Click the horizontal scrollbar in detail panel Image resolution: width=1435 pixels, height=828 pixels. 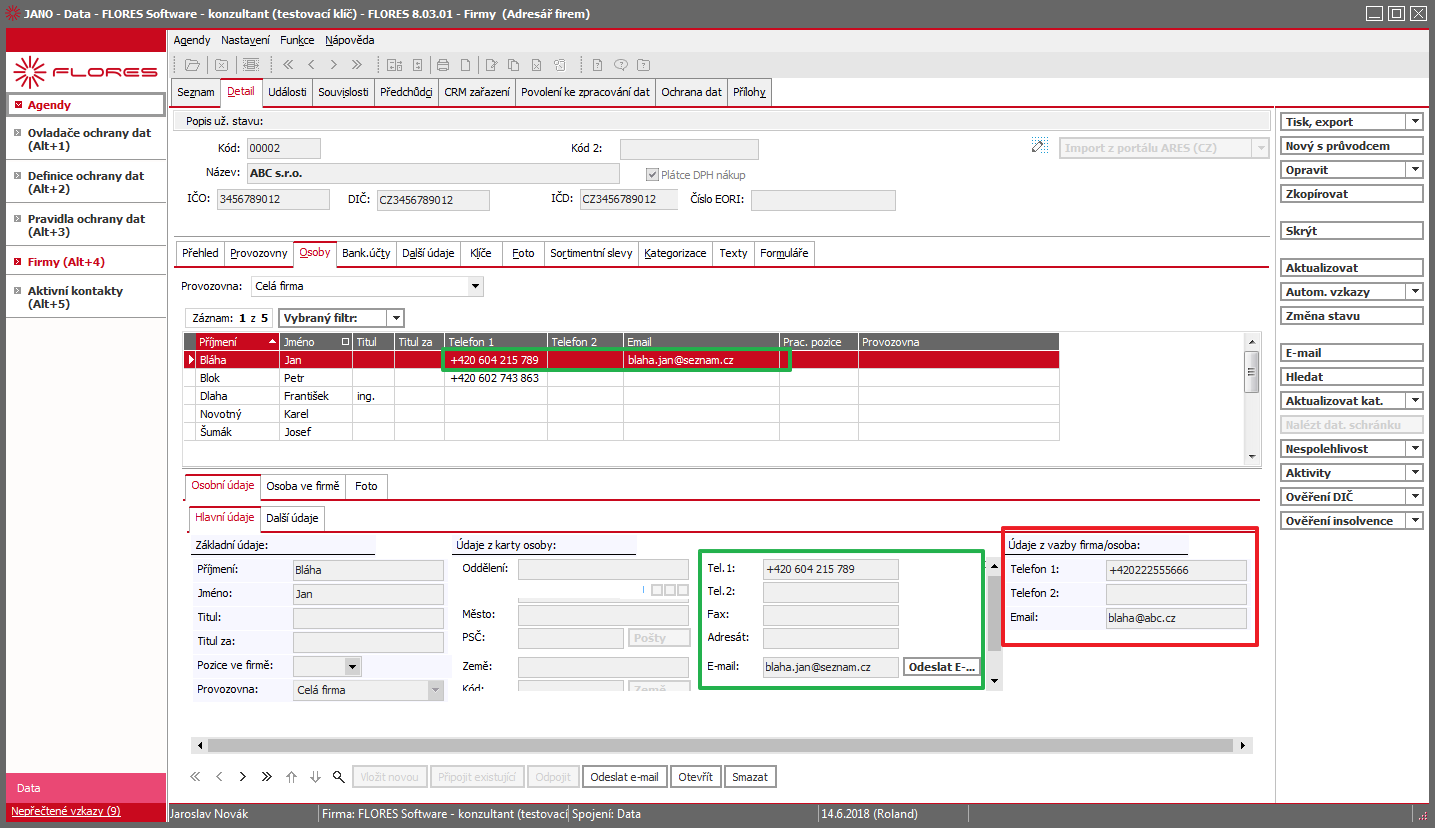click(724, 745)
